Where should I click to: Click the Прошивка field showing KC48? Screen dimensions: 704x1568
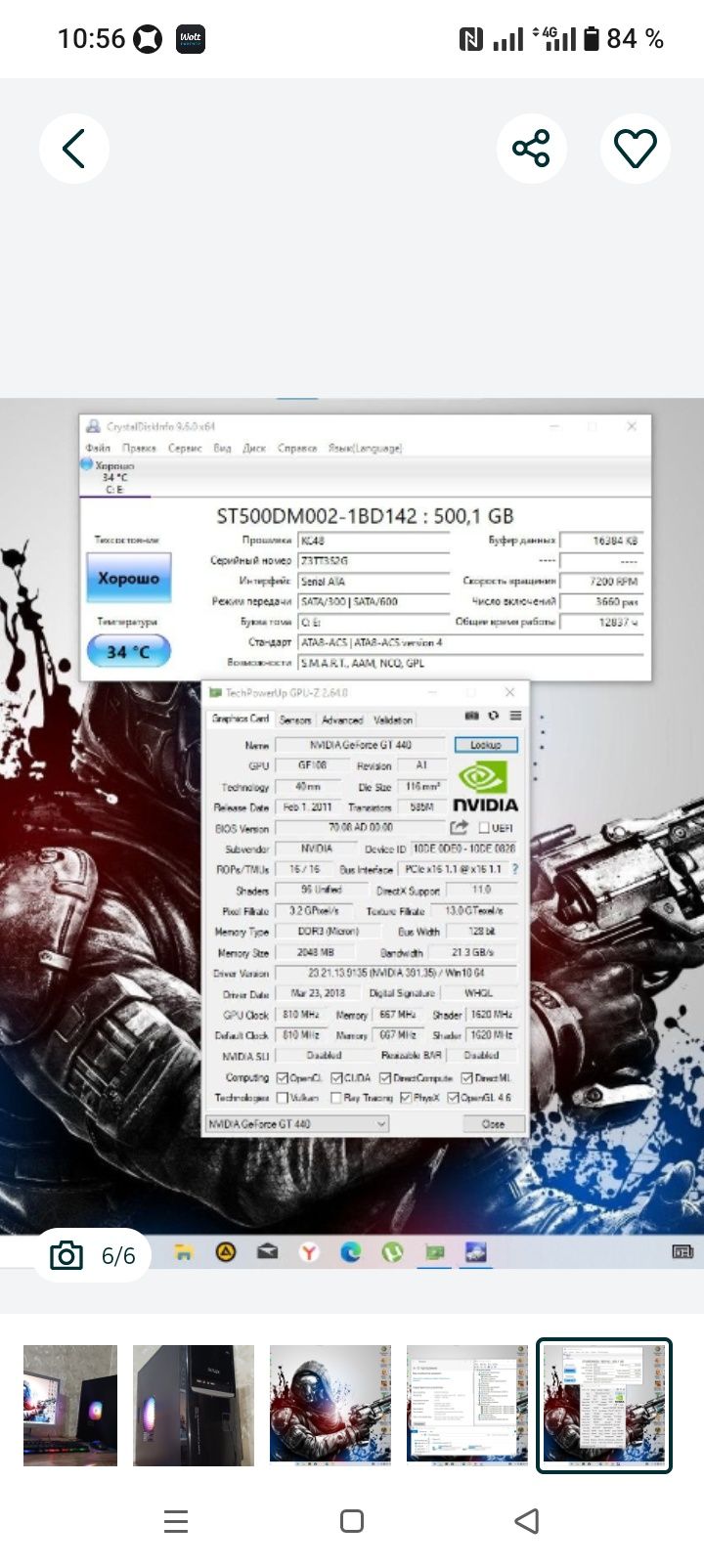(x=374, y=540)
